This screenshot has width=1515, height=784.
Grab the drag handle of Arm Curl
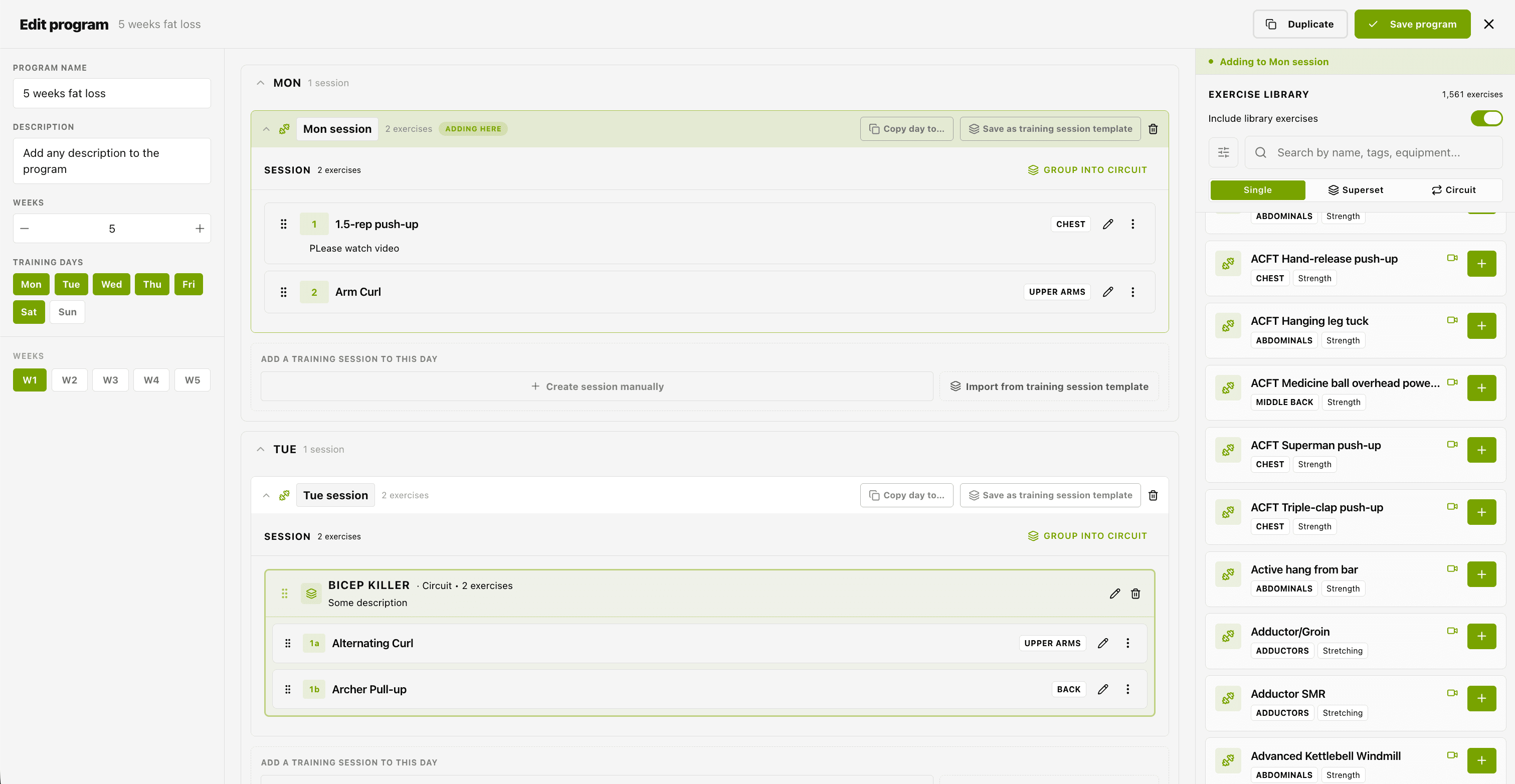283,292
